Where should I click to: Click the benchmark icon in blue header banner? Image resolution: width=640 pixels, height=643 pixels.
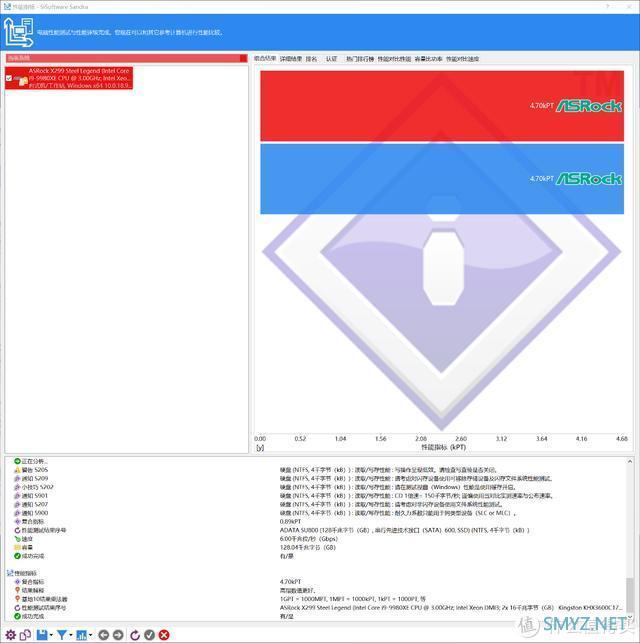18,32
